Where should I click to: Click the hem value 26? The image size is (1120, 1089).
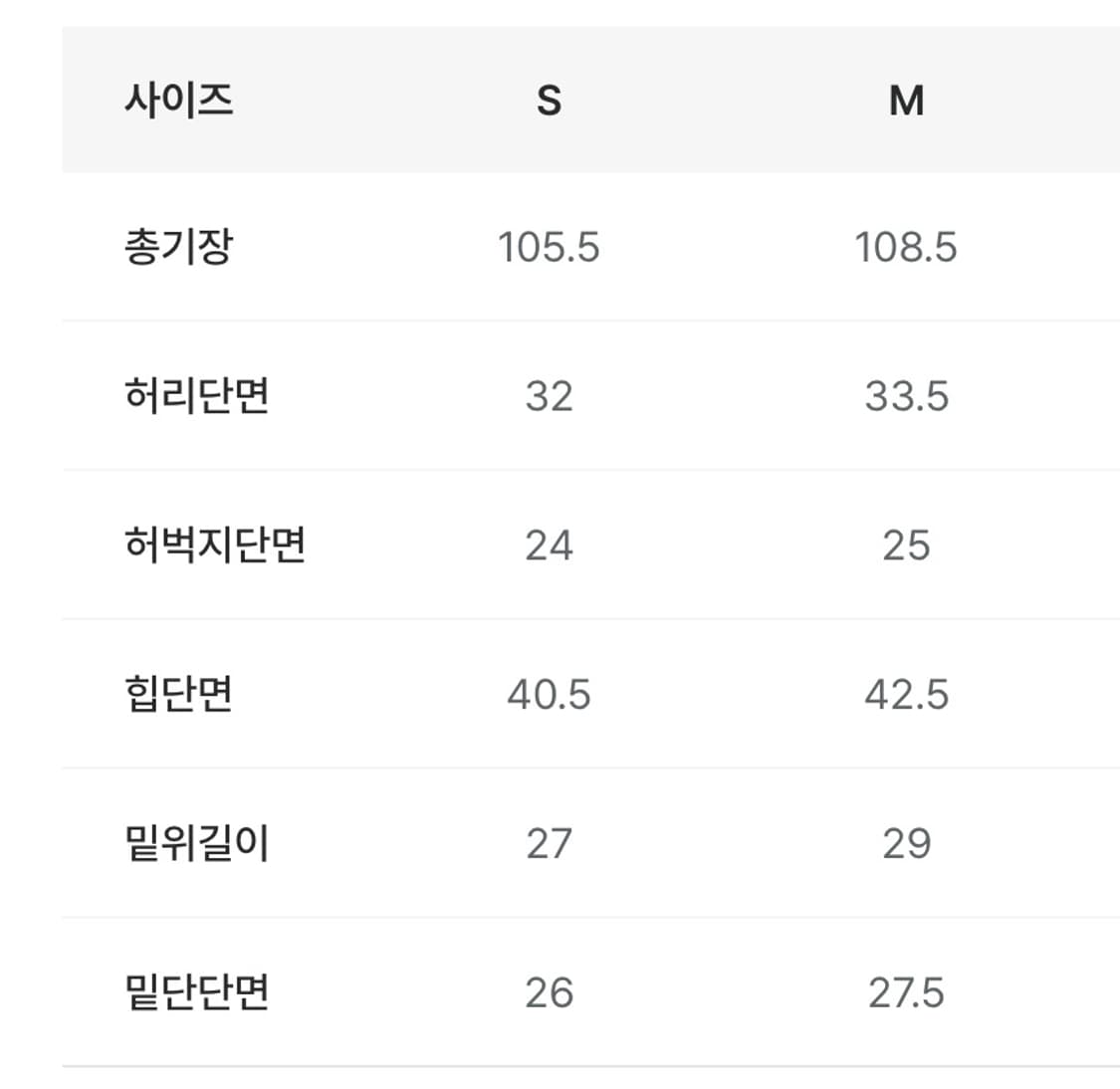(x=549, y=992)
